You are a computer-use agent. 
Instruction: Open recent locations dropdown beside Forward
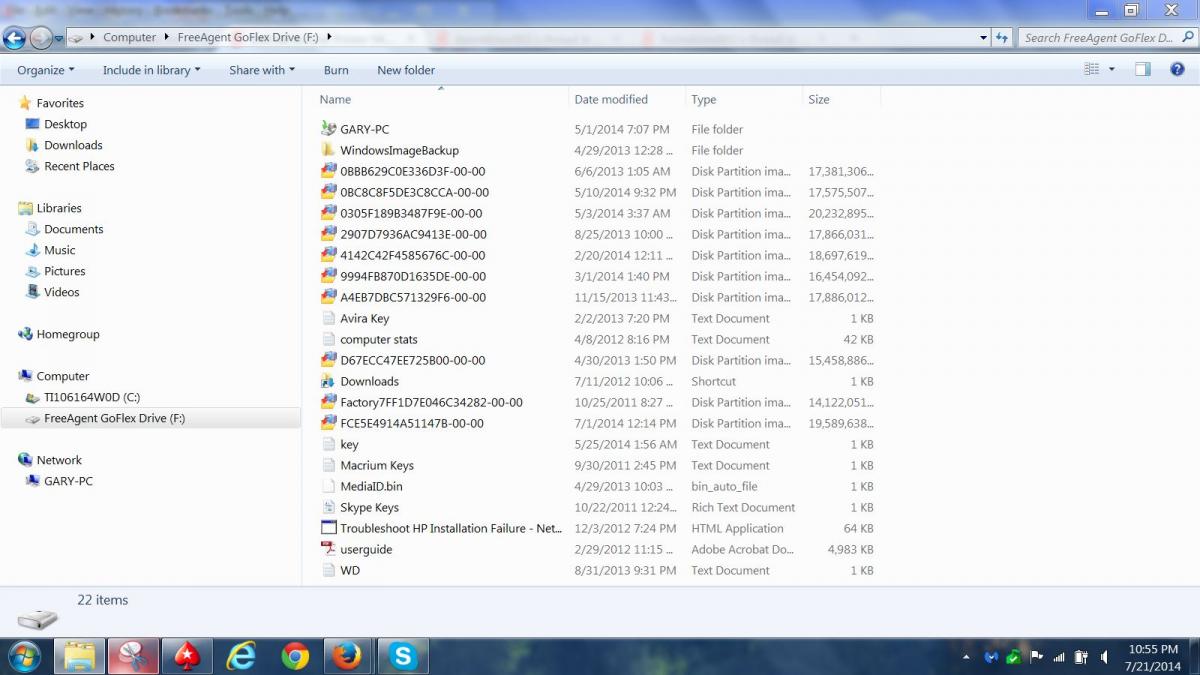(59, 39)
